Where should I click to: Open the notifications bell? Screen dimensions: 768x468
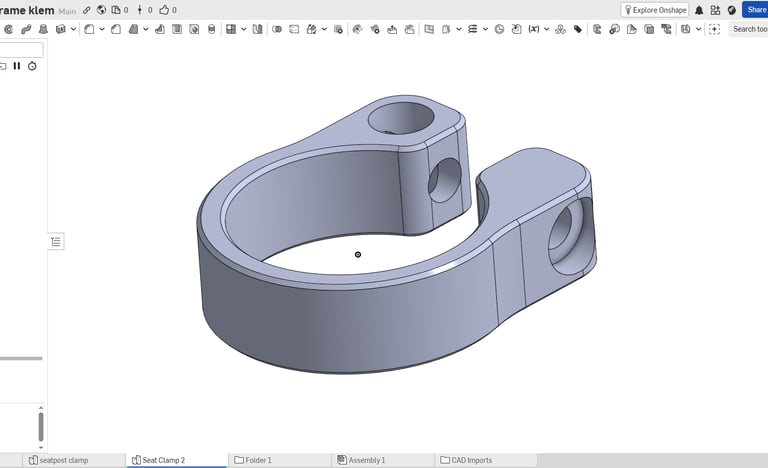699,10
